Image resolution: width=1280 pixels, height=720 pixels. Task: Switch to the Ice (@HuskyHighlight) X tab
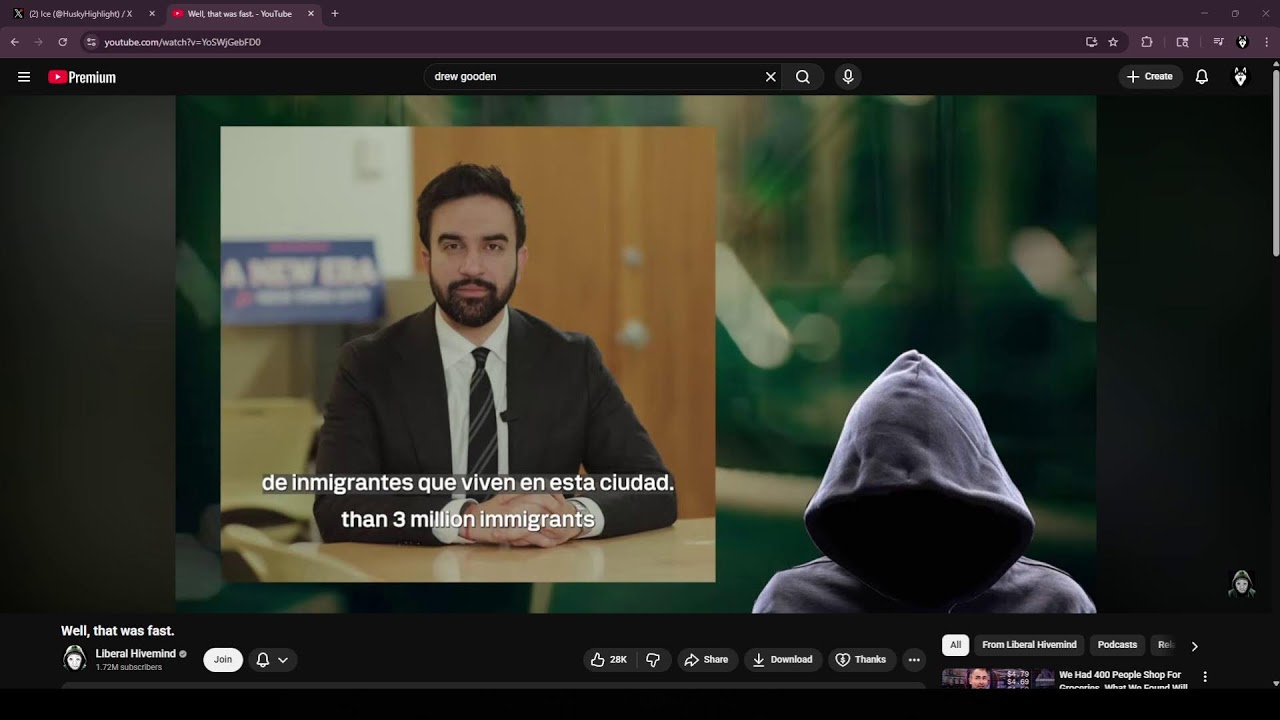(x=80, y=14)
